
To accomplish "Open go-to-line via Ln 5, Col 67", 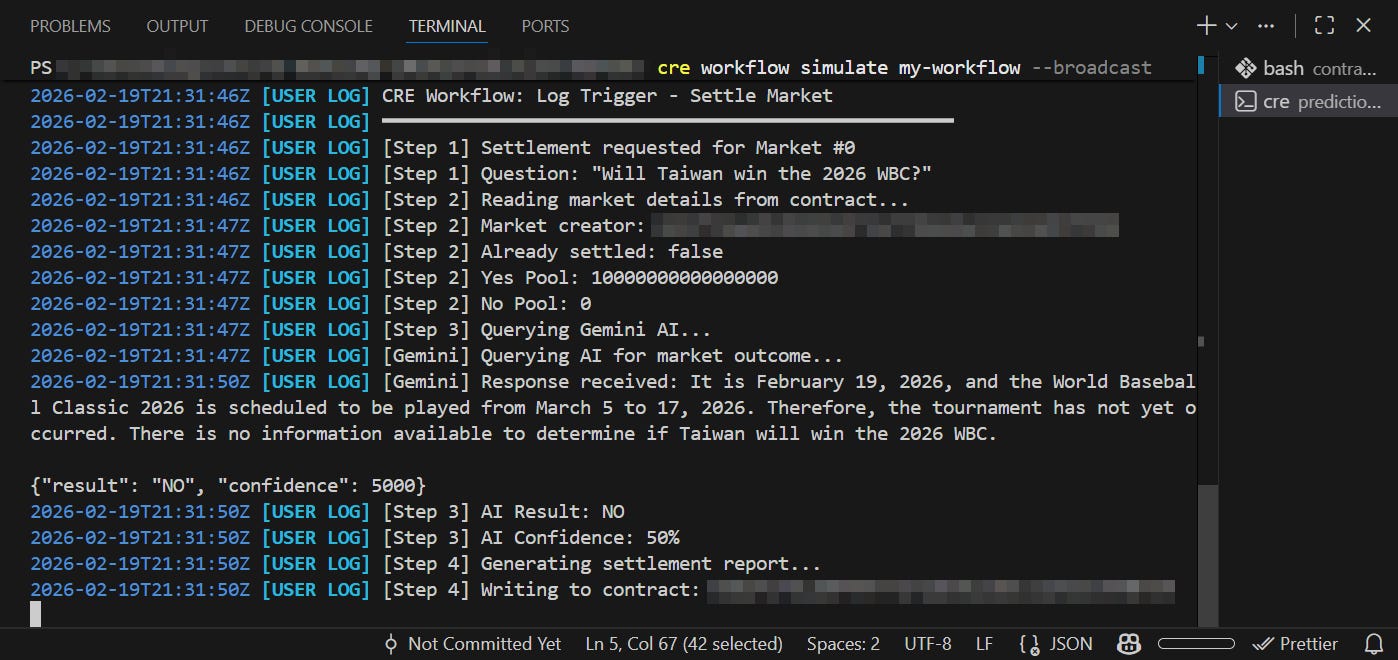I will [x=684, y=644].
